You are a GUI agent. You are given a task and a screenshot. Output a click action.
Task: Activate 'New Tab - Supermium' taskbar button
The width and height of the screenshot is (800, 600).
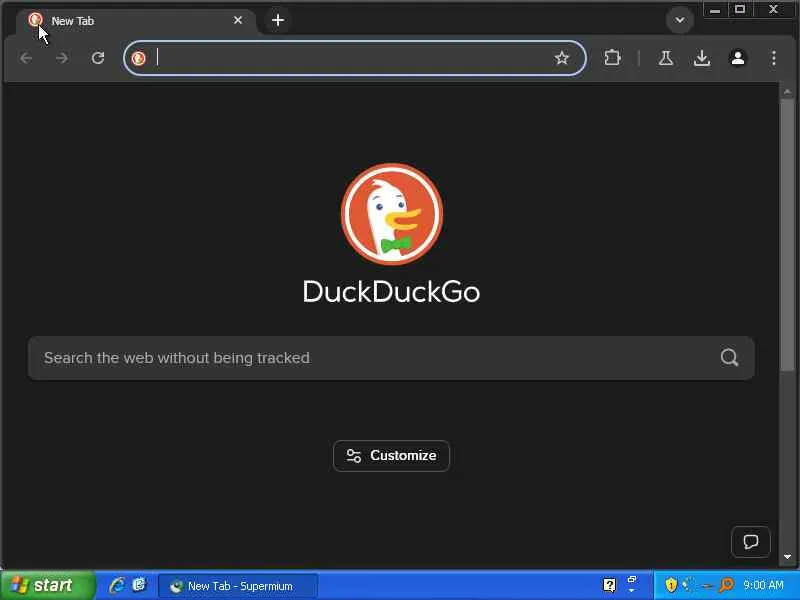click(x=238, y=586)
